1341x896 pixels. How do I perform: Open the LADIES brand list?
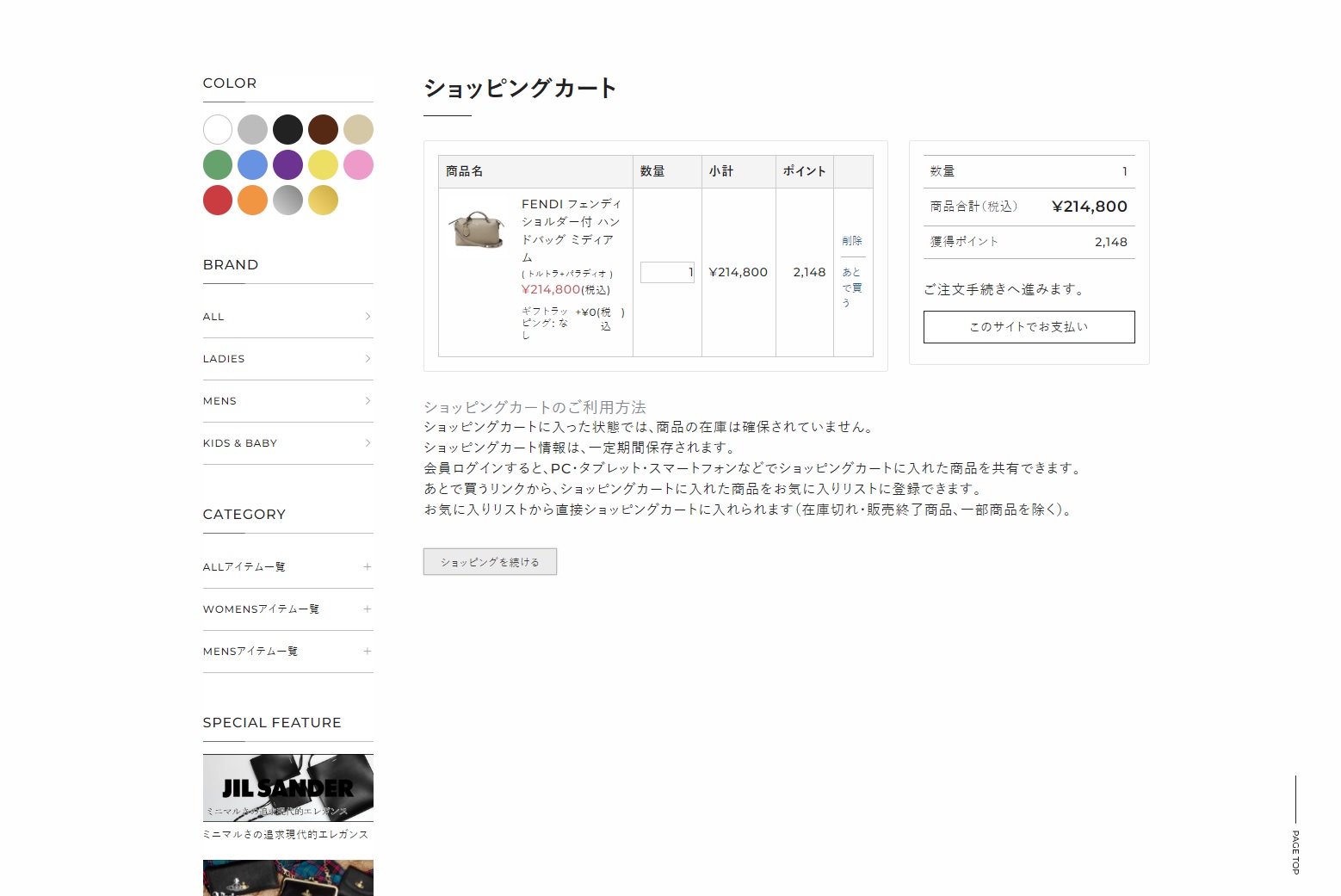click(x=287, y=359)
